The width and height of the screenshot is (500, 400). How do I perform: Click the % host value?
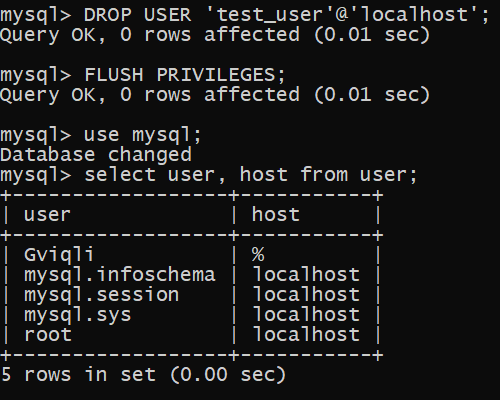258,254
